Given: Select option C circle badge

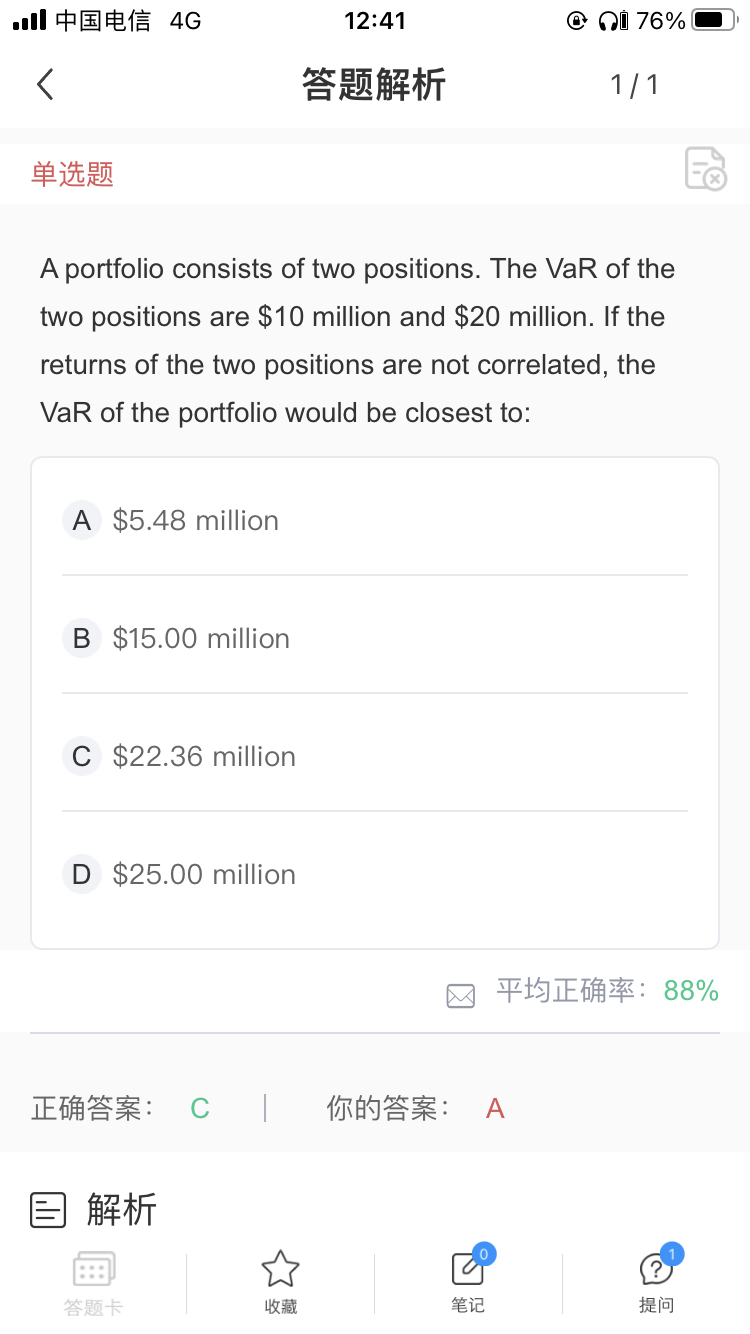Looking at the screenshot, I should pyautogui.click(x=82, y=756).
